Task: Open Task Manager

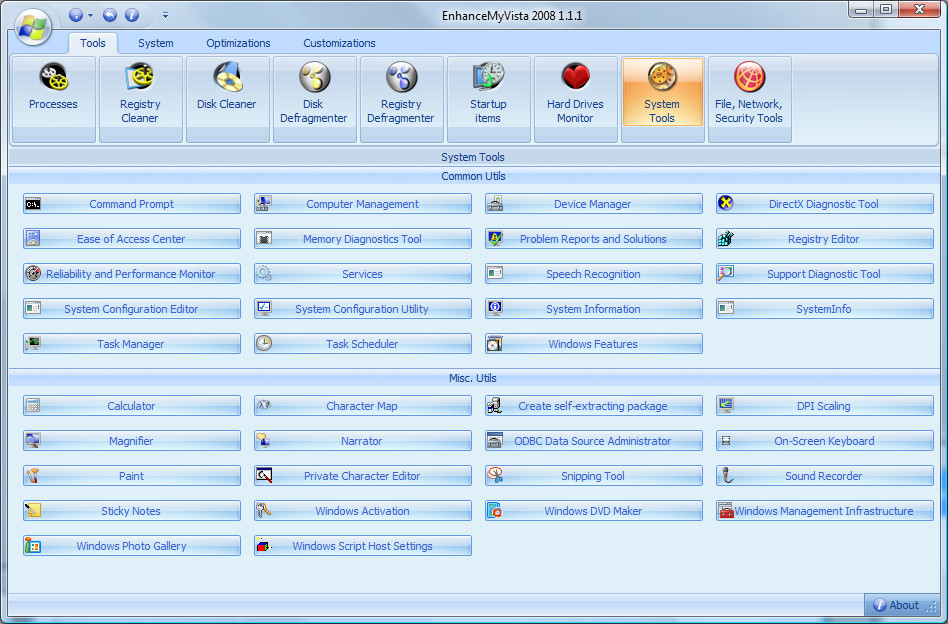Action: 132,344
